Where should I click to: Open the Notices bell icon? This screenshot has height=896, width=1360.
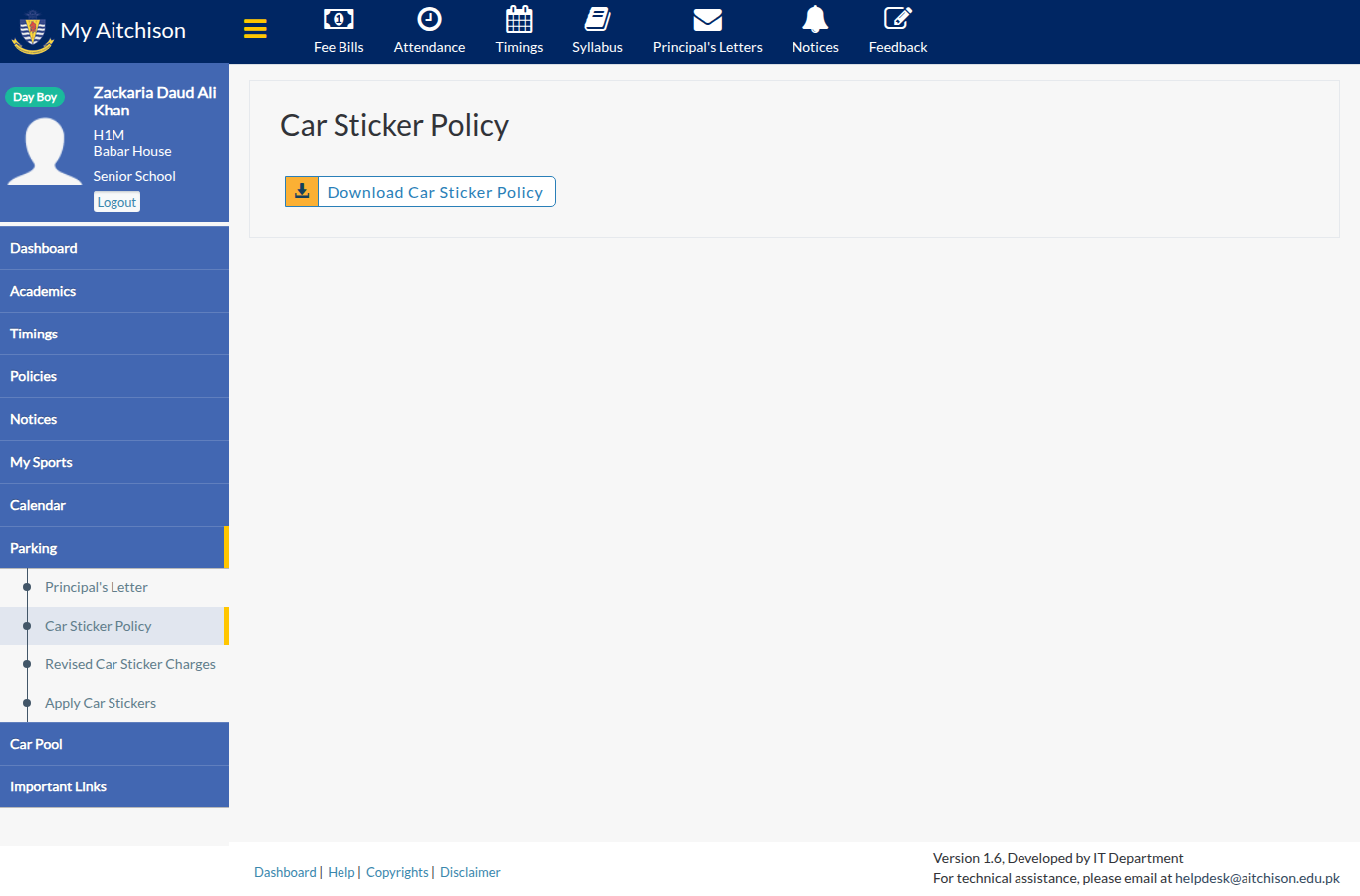coord(815,19)
